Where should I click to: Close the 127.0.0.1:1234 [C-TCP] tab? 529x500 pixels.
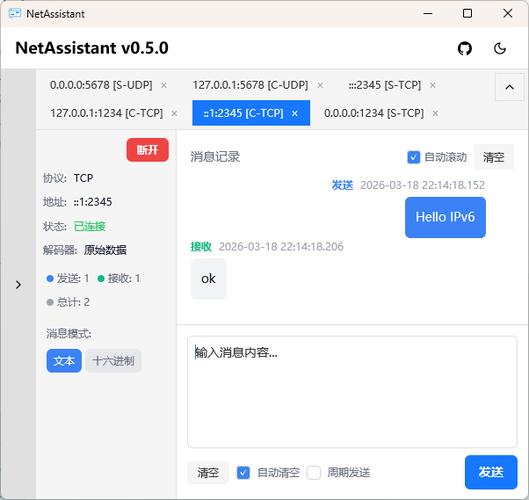[x=174, y=113]
